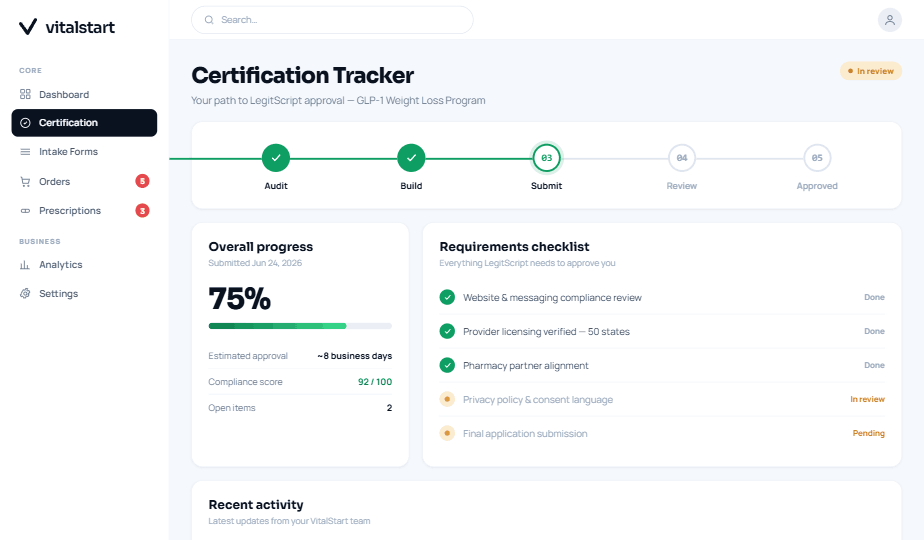Viewport: 924px width, 540px height.
Task: Click the Estimated approval label
Action: (x=248, y=356)
